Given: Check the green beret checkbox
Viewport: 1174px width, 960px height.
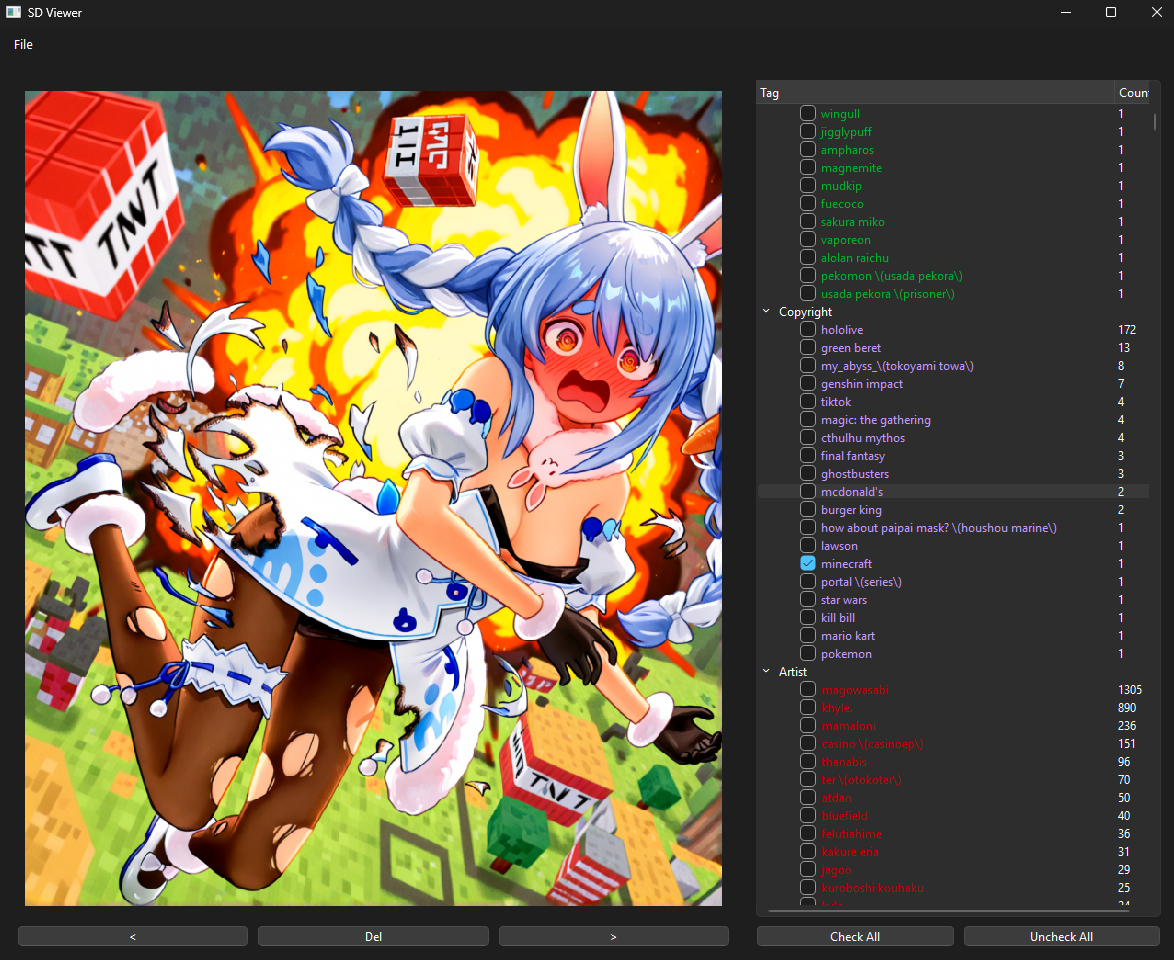Looking at the screenshot, I should pyautogui.click(x=808, y=347).
